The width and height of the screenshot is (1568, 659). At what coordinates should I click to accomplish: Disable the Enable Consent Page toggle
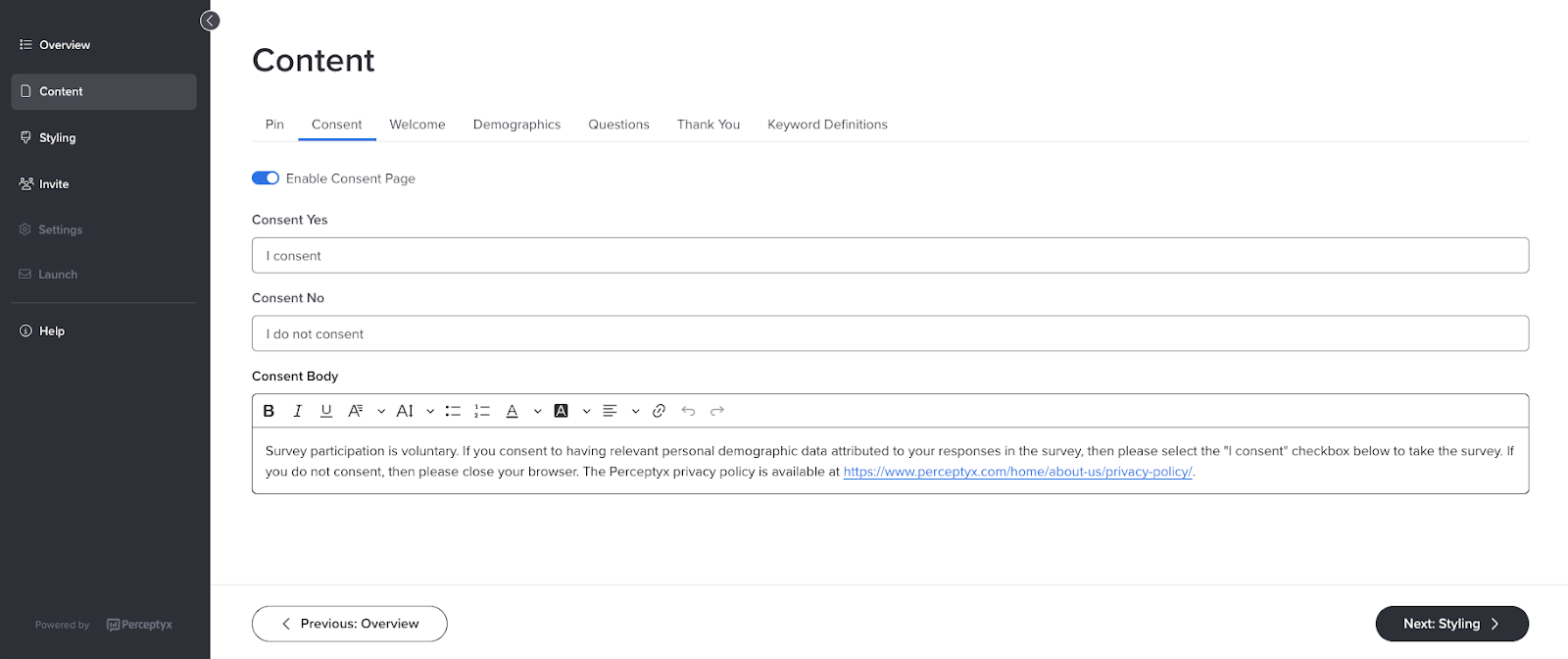[266, 178]
